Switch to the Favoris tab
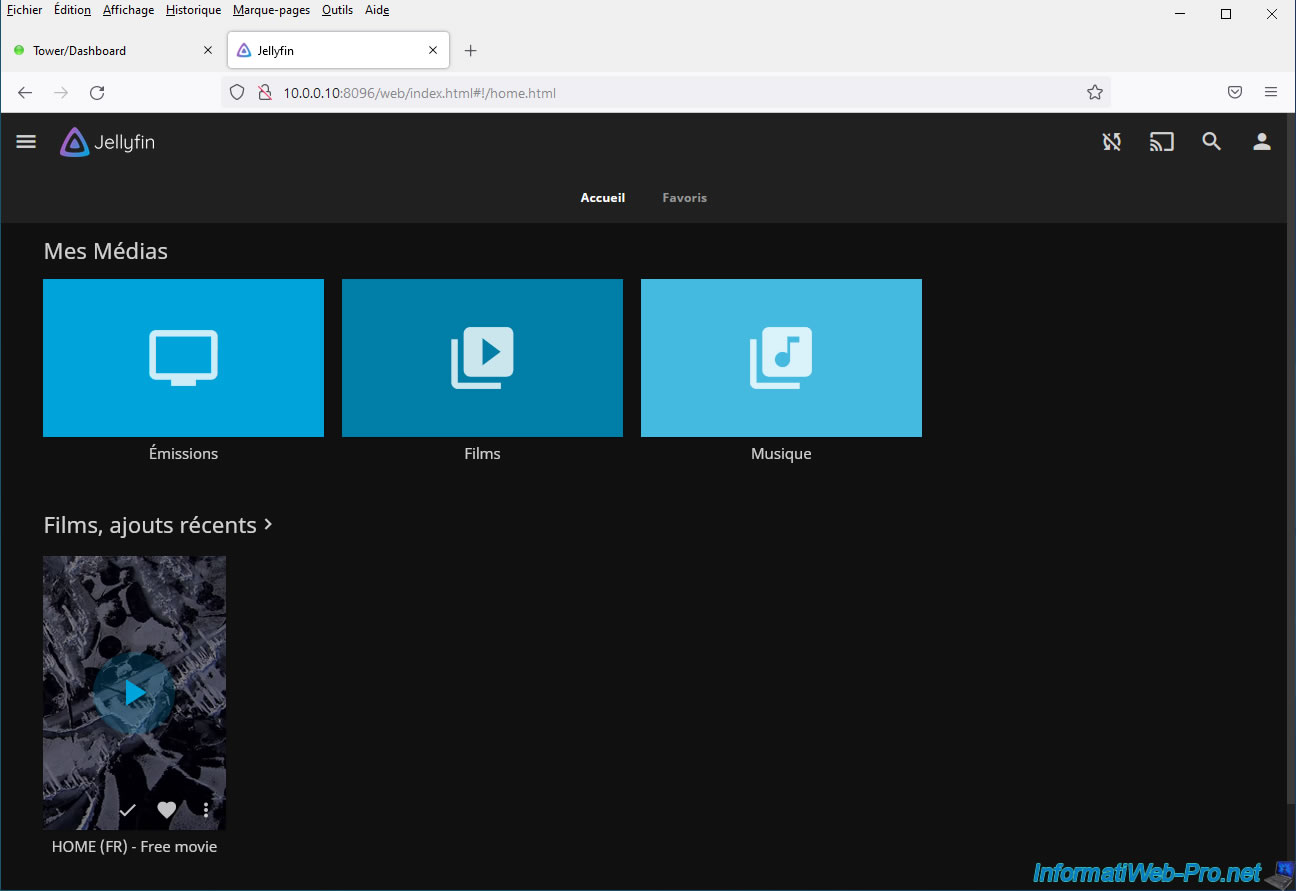Viewport: 1296px width, 891px height. [684, 198]
